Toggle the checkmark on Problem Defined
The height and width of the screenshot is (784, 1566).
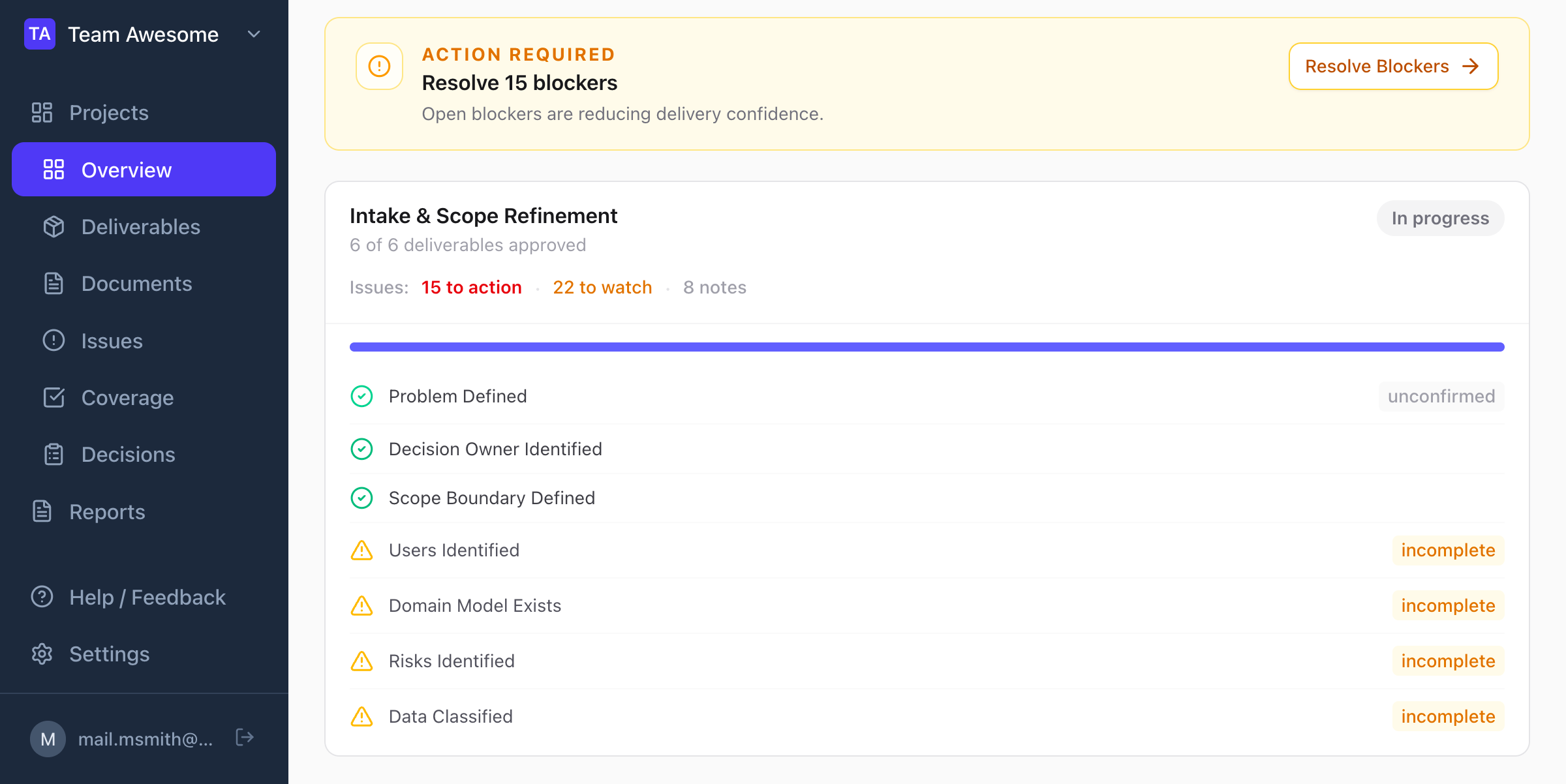[x=362, y=396]
